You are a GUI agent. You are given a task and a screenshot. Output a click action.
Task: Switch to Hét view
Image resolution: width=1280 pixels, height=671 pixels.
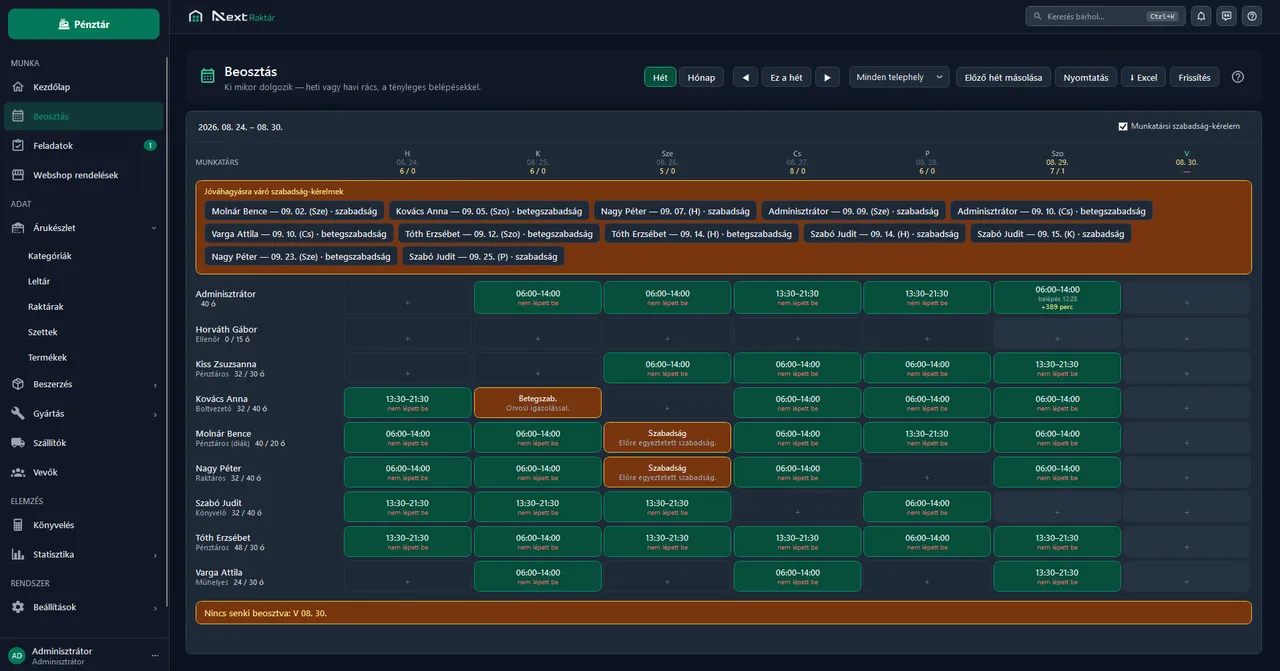pos(660,77)
